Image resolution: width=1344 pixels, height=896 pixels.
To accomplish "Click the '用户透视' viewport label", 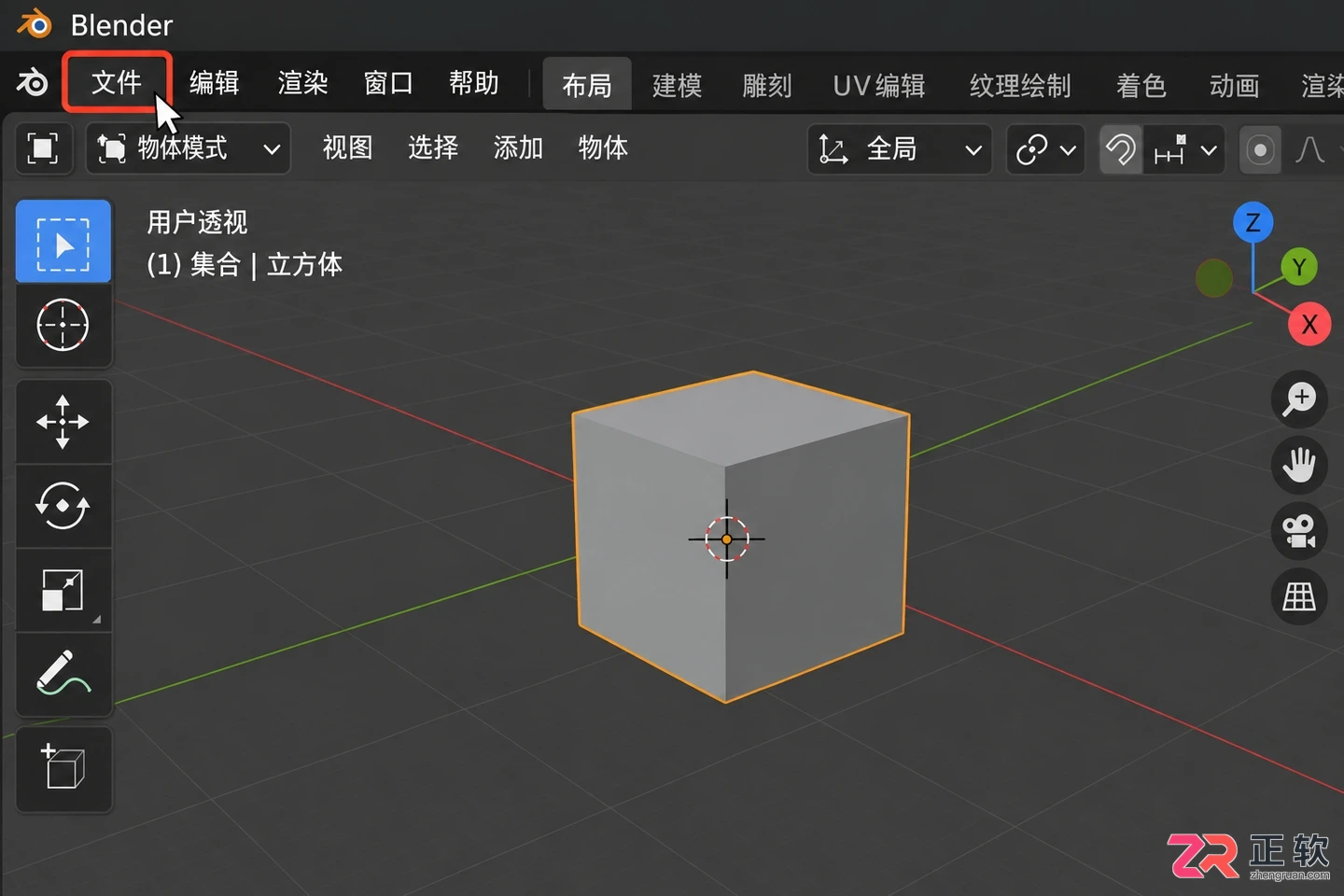I will click(x=197, y=222).
